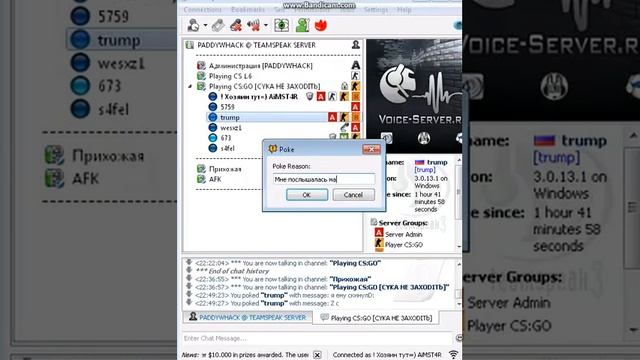Click red A badge on AiMST4R row
Viewport: 640px width, 360px height.
point(321,96)
